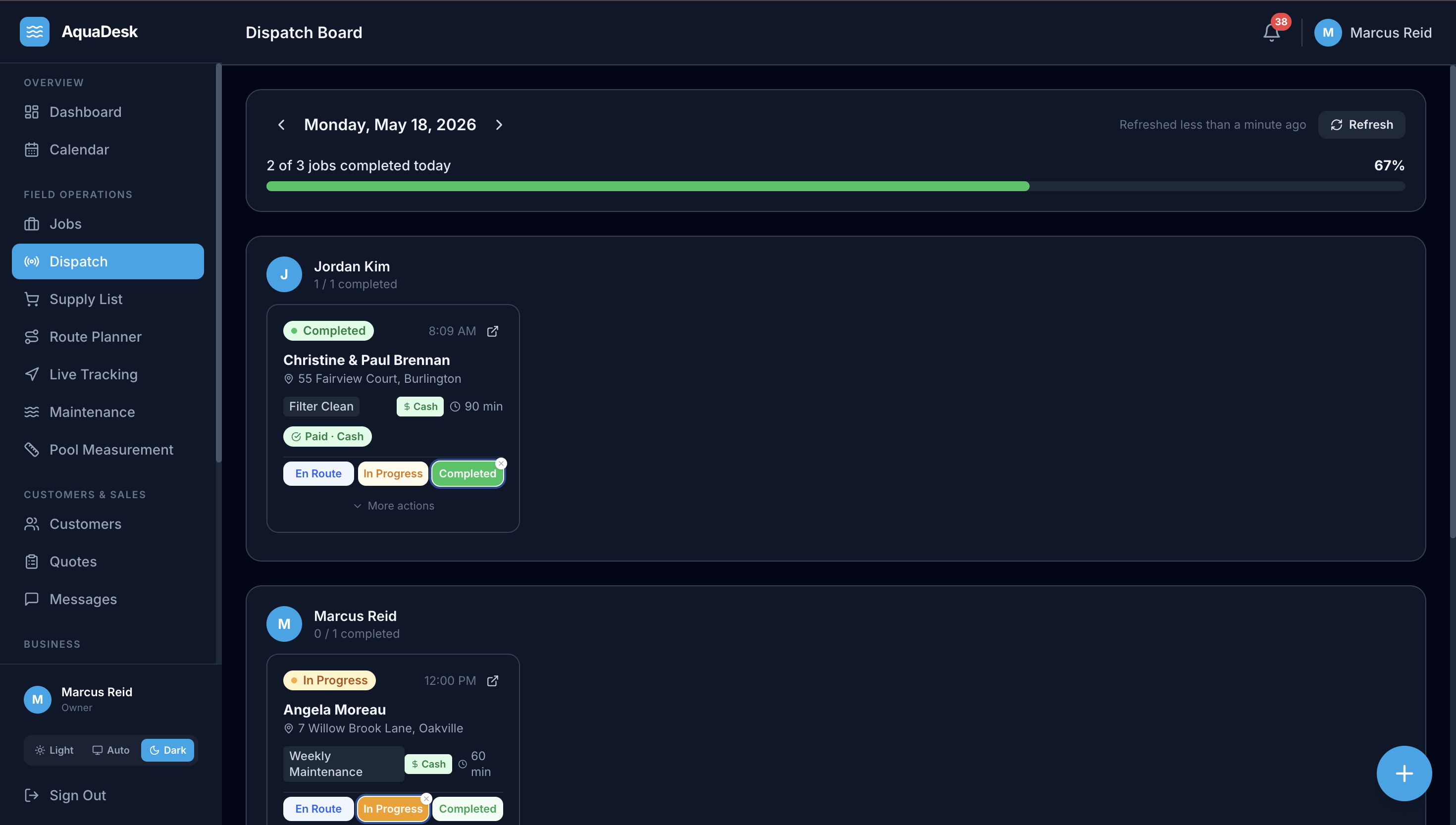The width and height of the screenshot is (1456, 825).
Task: Expand More actions on Brennan job
Action: pos(393,506)
